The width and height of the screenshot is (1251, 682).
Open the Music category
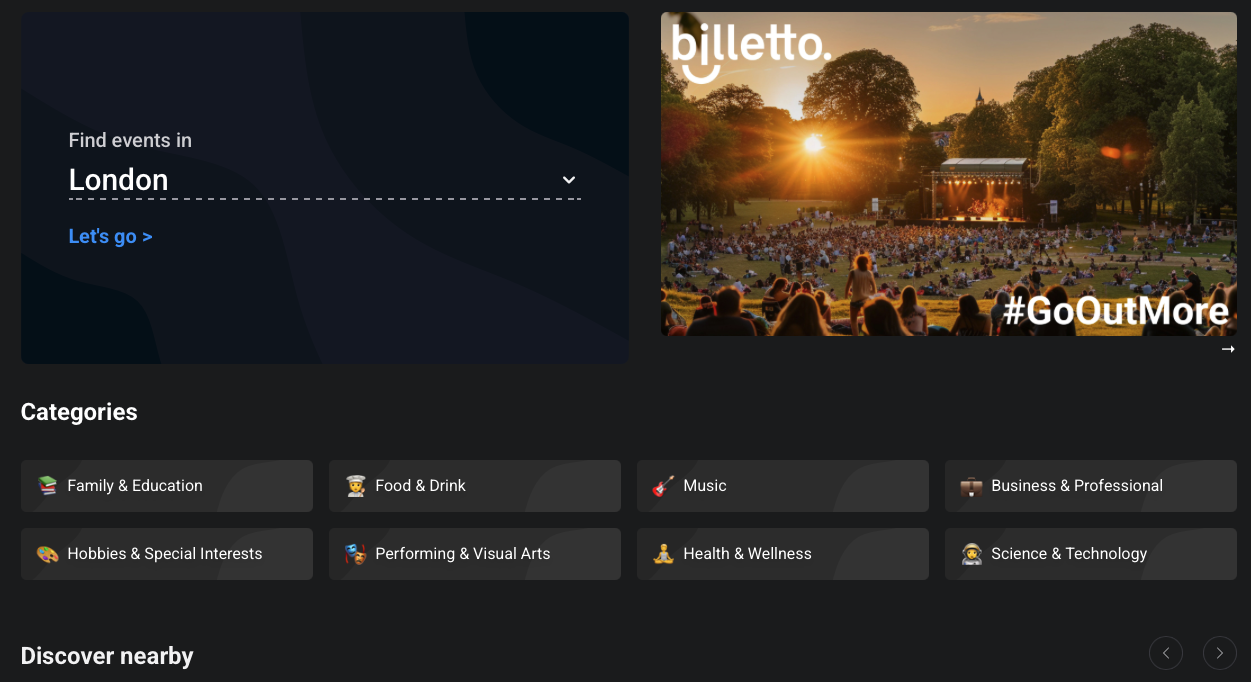point(782,486)
